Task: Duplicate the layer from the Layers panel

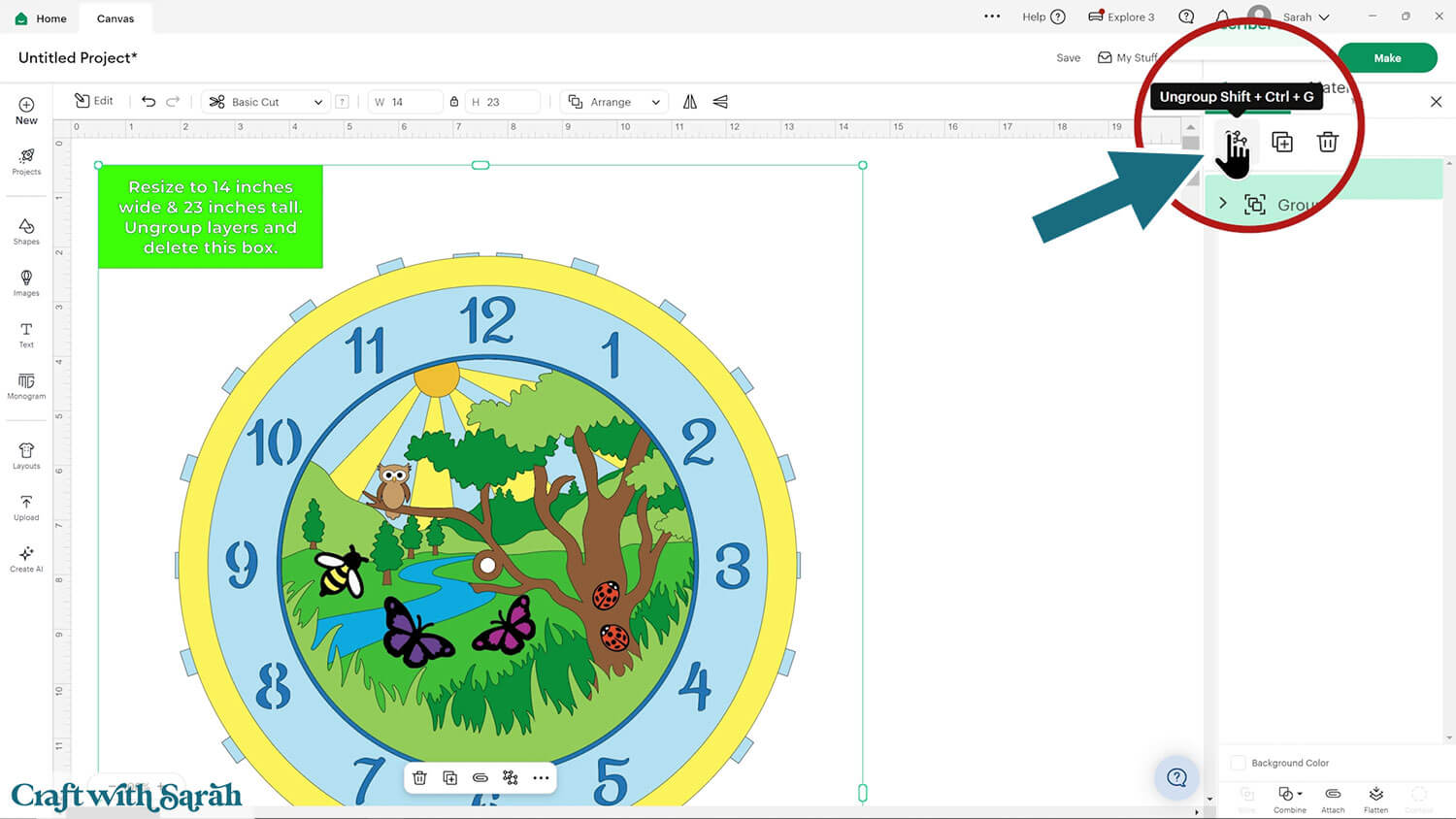Action: (1282, 142)
